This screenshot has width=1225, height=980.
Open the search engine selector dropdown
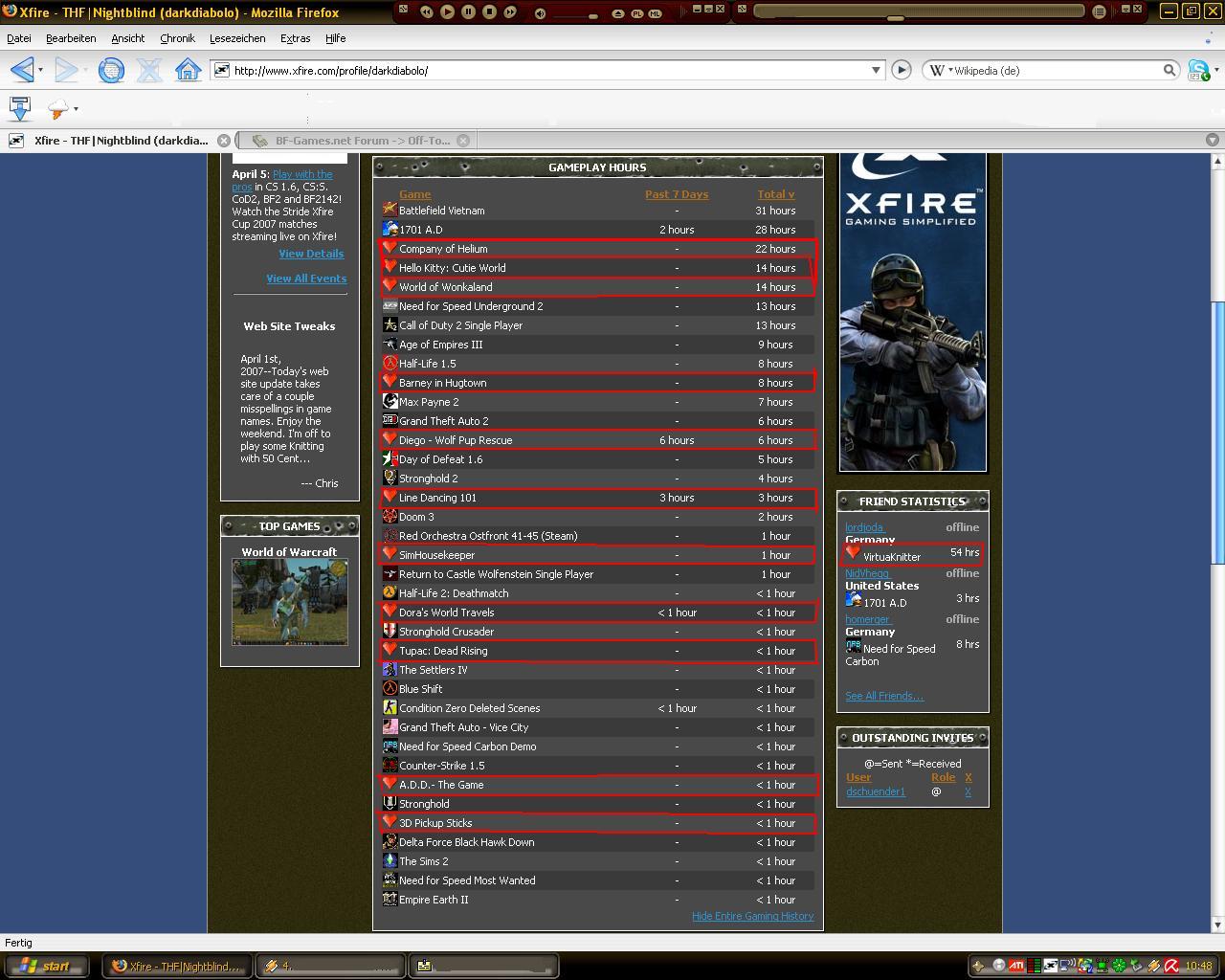[950, 70]
